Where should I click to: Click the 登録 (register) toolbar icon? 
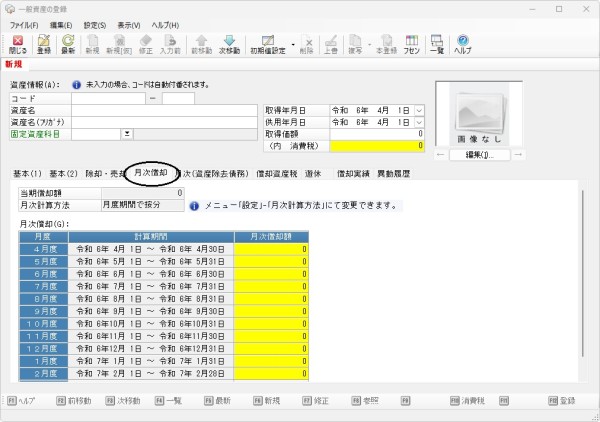click(x=44, y=44)
